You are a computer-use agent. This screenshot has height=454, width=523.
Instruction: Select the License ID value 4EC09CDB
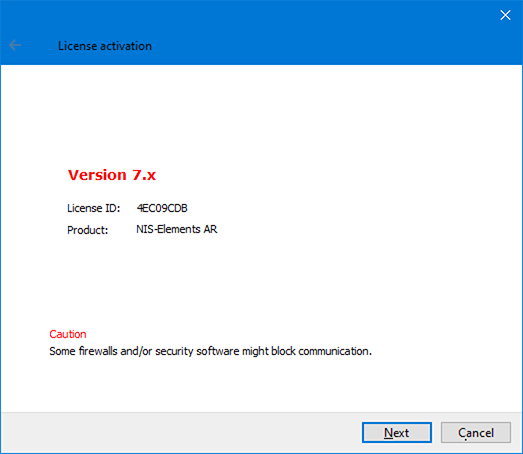[x=162, y=208]
